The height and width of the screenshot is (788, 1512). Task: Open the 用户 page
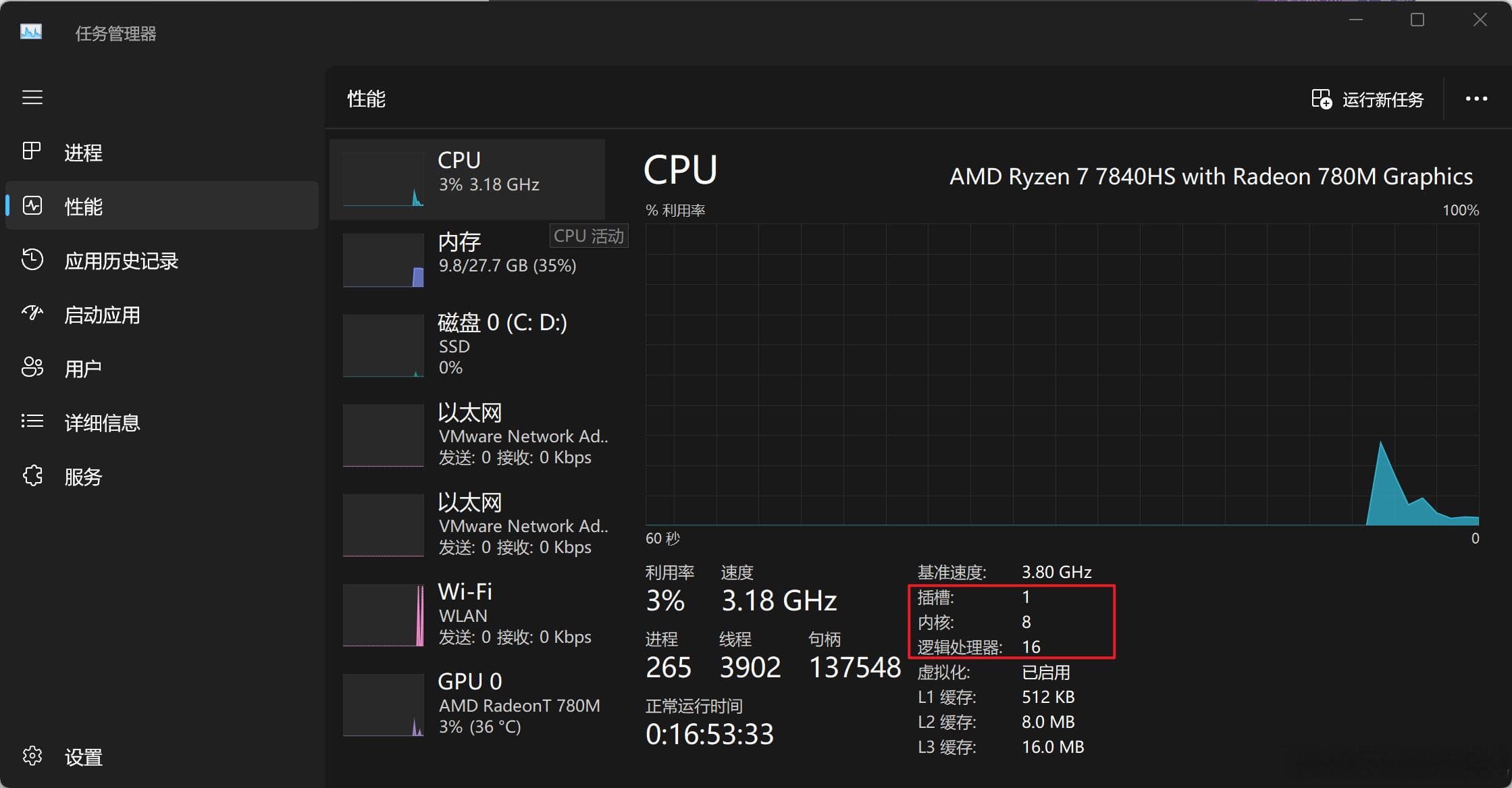tap(162, 369)
